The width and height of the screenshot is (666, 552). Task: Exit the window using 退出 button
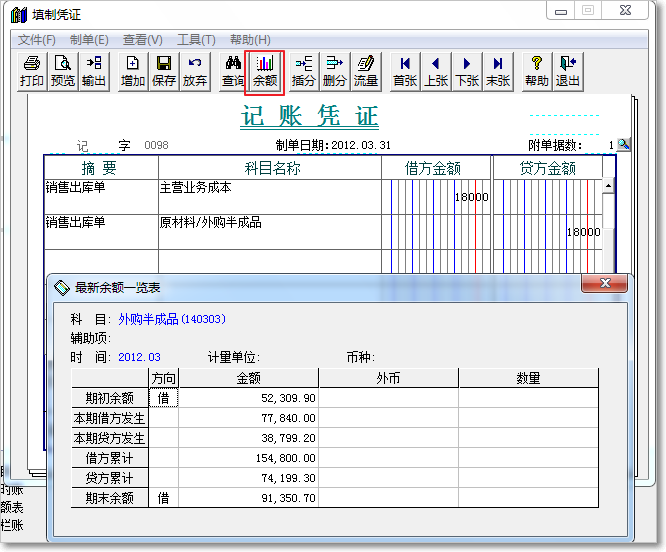coord(568,71)
